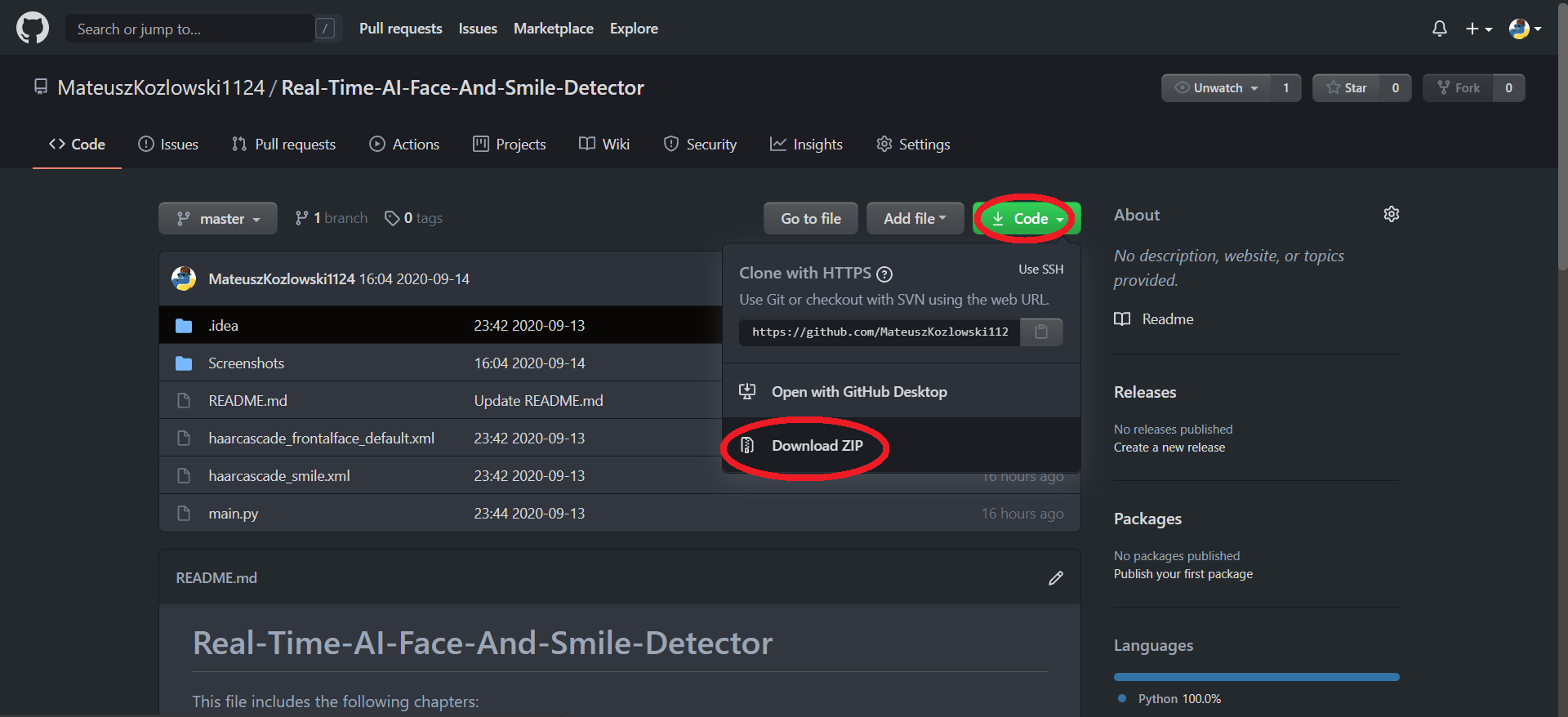Click the Python language bar
Viewport: 1568px width, 717px height.
coord(1256,677)
